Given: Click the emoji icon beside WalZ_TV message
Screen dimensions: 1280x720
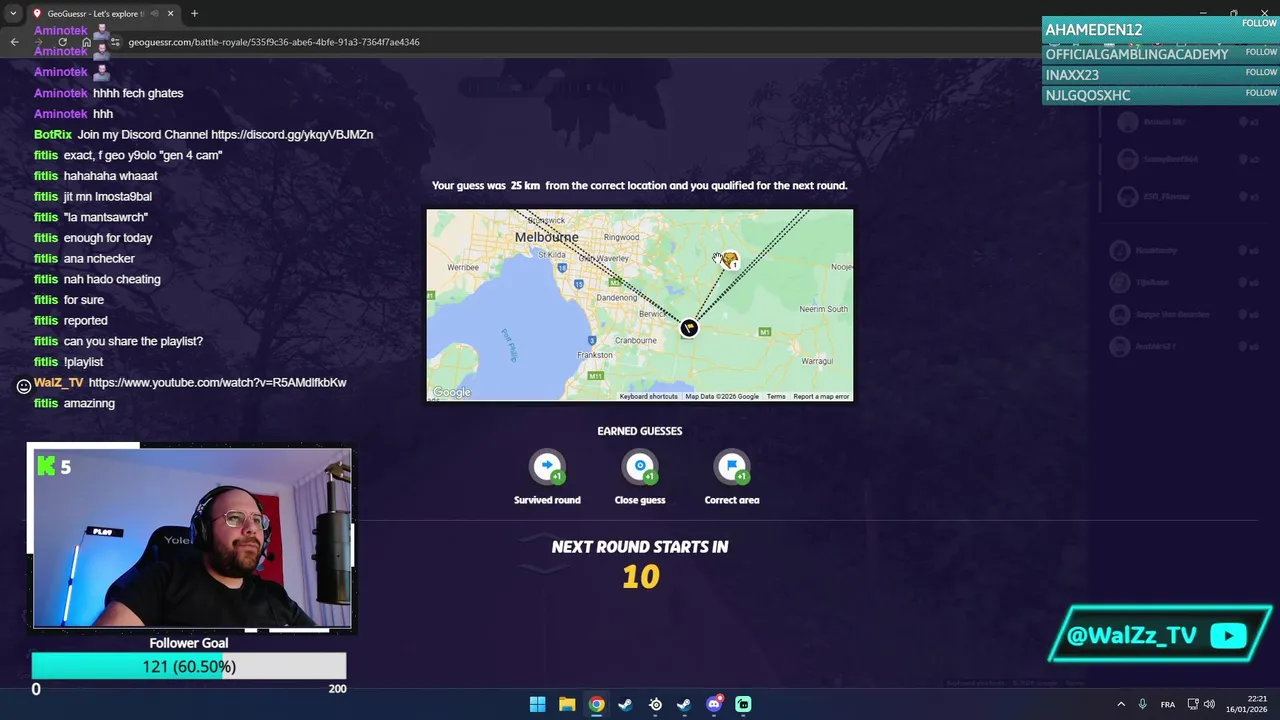Looking at the screenshot, I should pos(24,386).
